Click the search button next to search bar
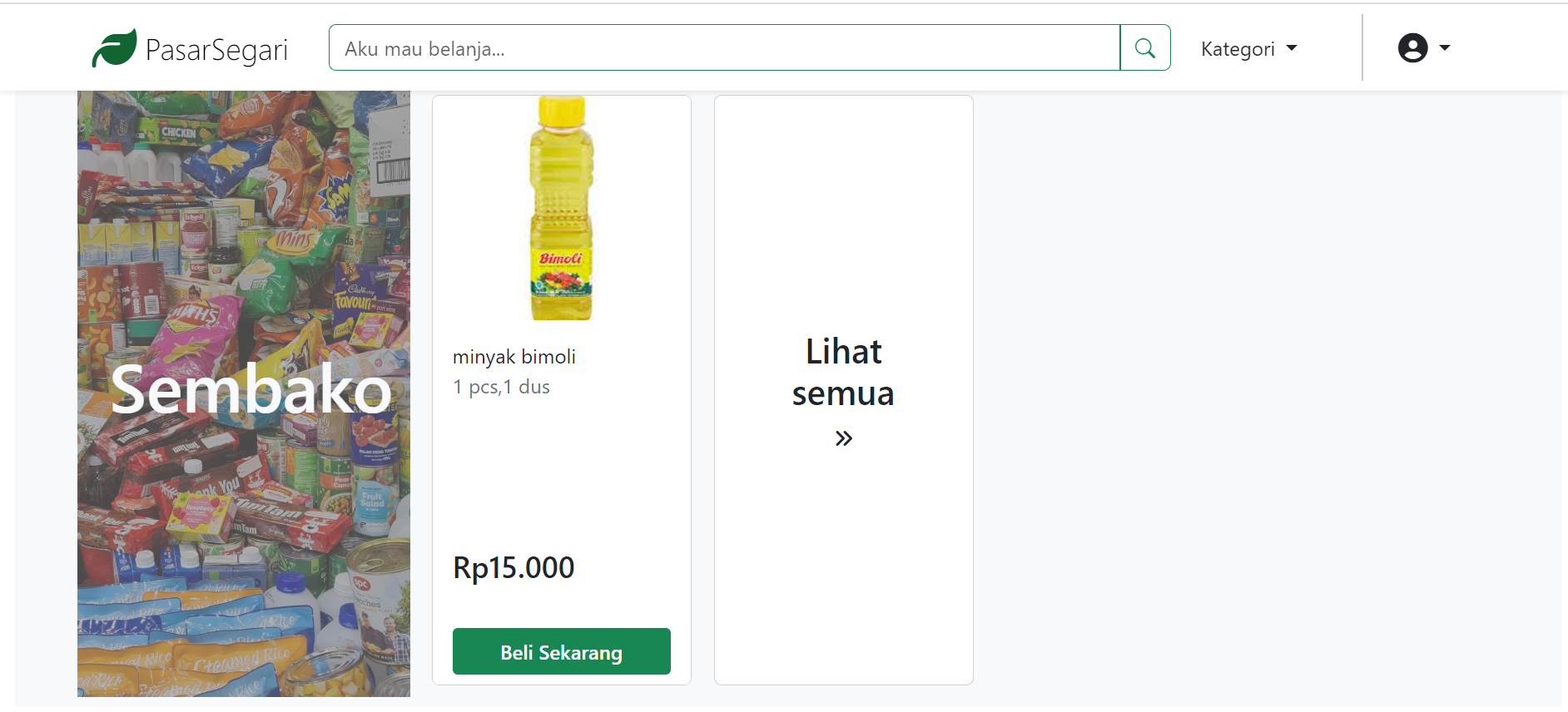 tap(1145, 47)
